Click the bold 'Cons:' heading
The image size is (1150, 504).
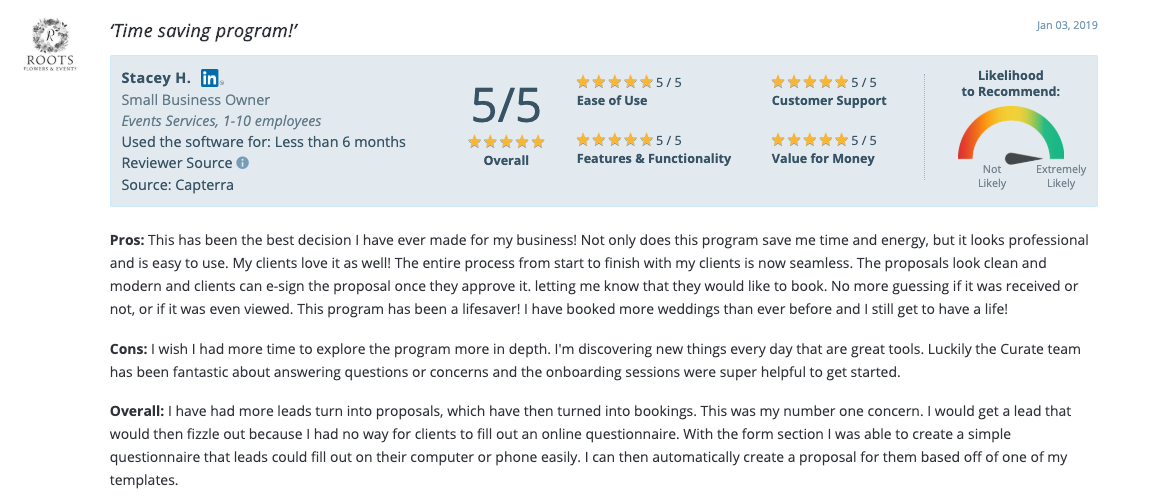point(128,349)
